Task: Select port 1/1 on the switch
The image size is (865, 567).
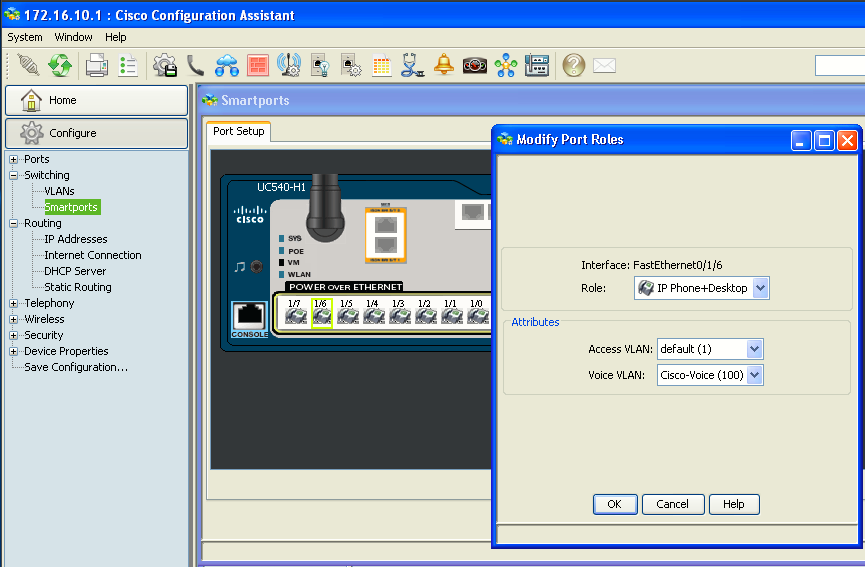Action: [x=451, y=312]
